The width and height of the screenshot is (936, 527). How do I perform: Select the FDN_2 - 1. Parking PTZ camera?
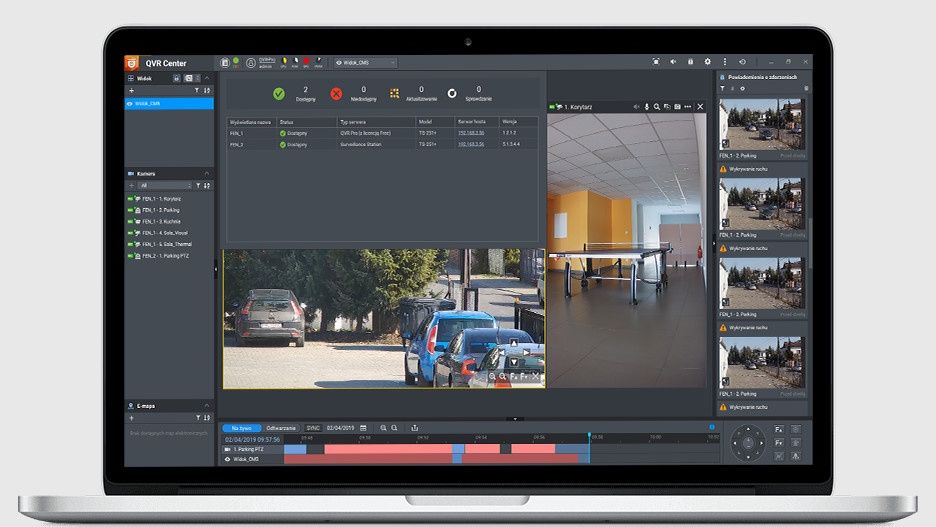tap(165, 256)
